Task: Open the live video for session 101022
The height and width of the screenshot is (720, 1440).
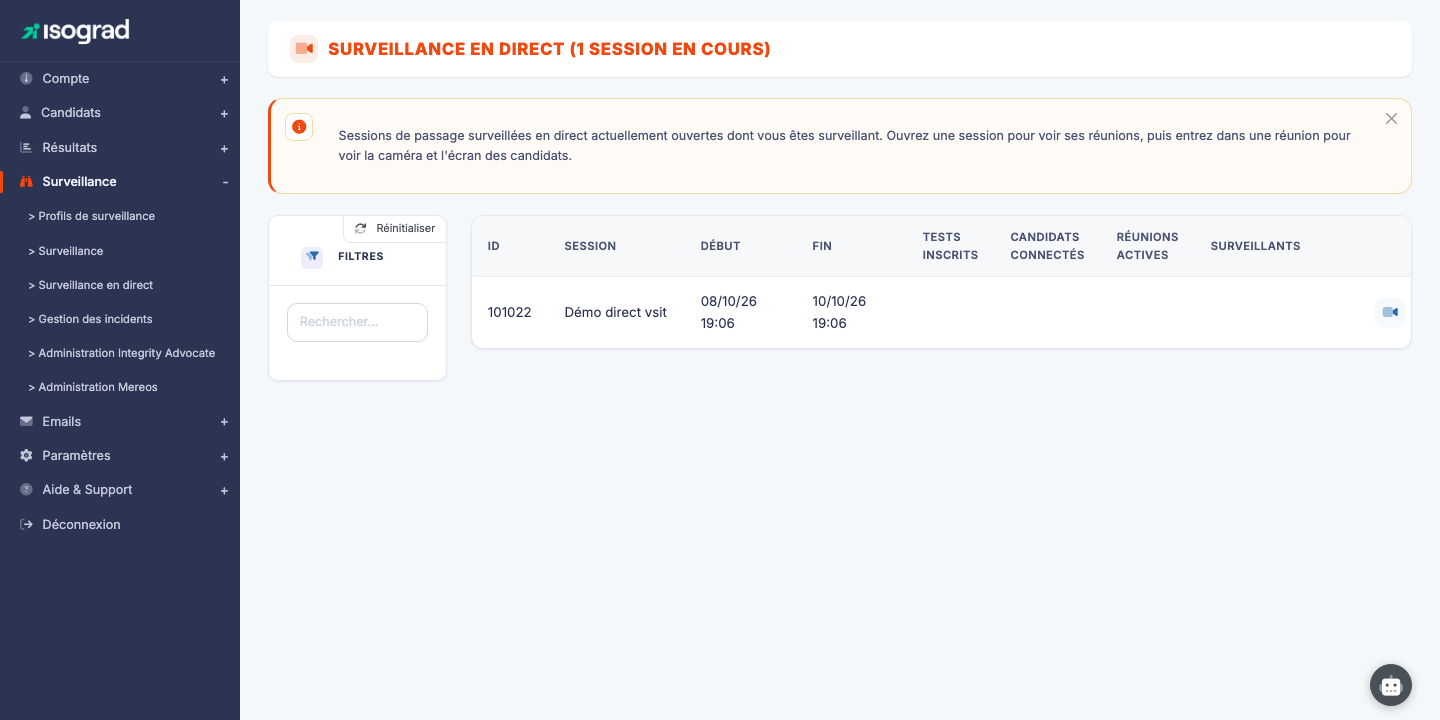Action: click(x=1390, y=313)
